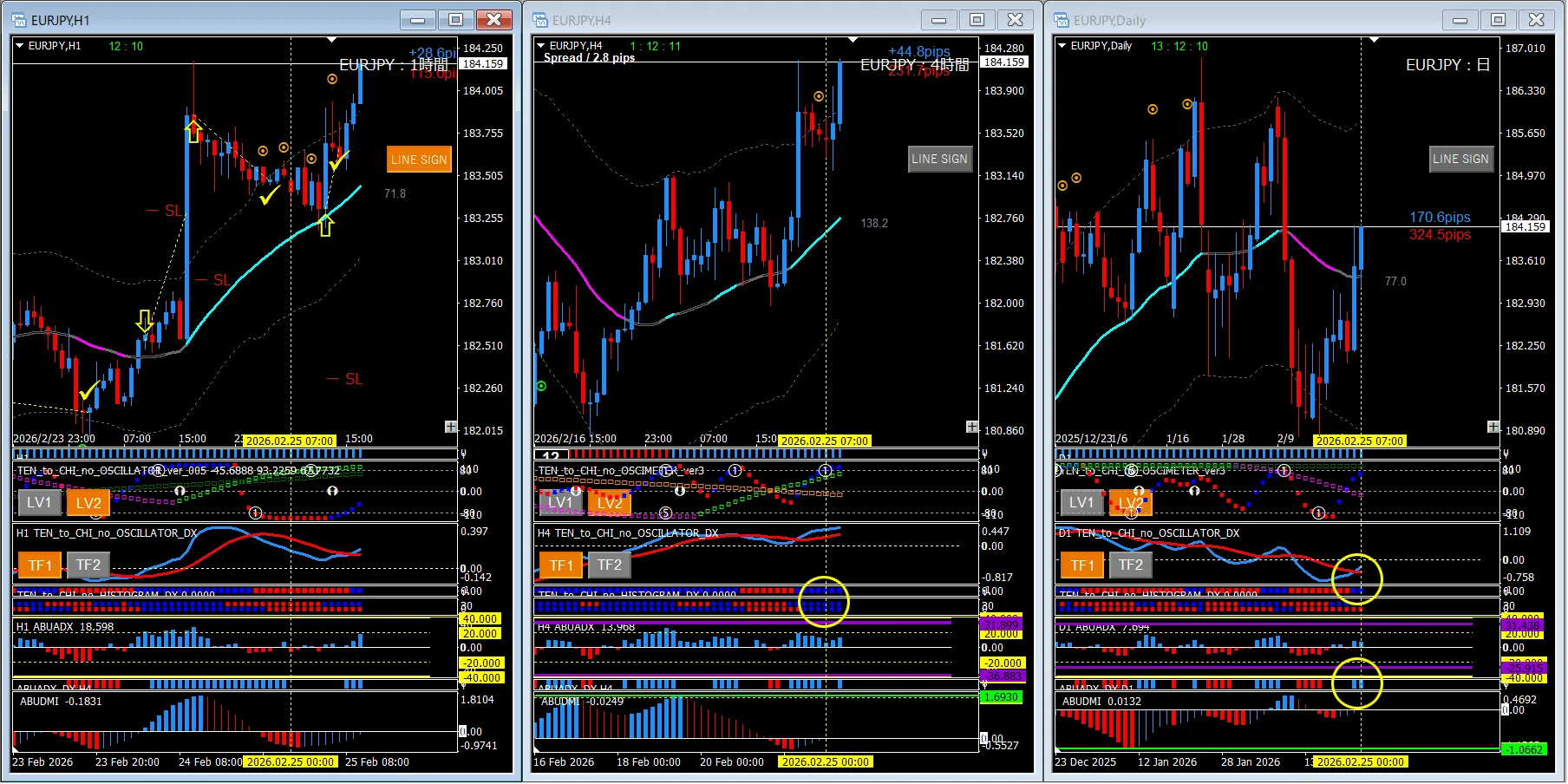This screenshot has height=784, width=1568.
Task: Click the chart icon in the EURJPY,Daily title bar
Action: (1062, 20)
